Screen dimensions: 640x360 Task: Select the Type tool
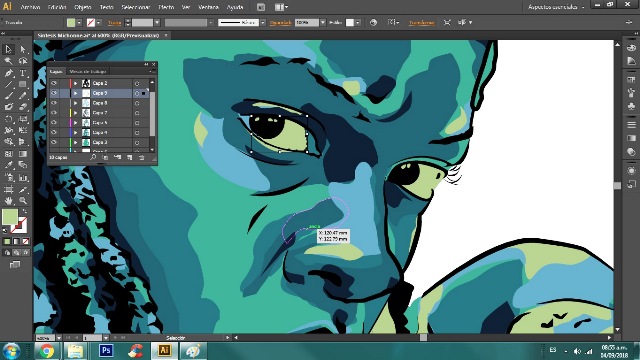click(x=23, y=73)
